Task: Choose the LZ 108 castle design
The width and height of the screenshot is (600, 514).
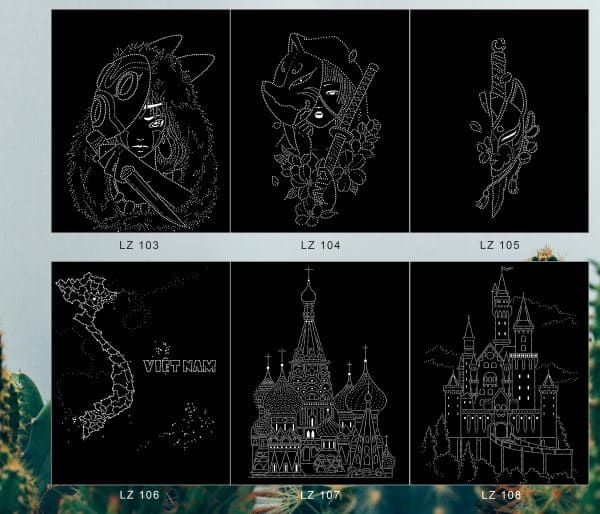Action: pos(499,372)
